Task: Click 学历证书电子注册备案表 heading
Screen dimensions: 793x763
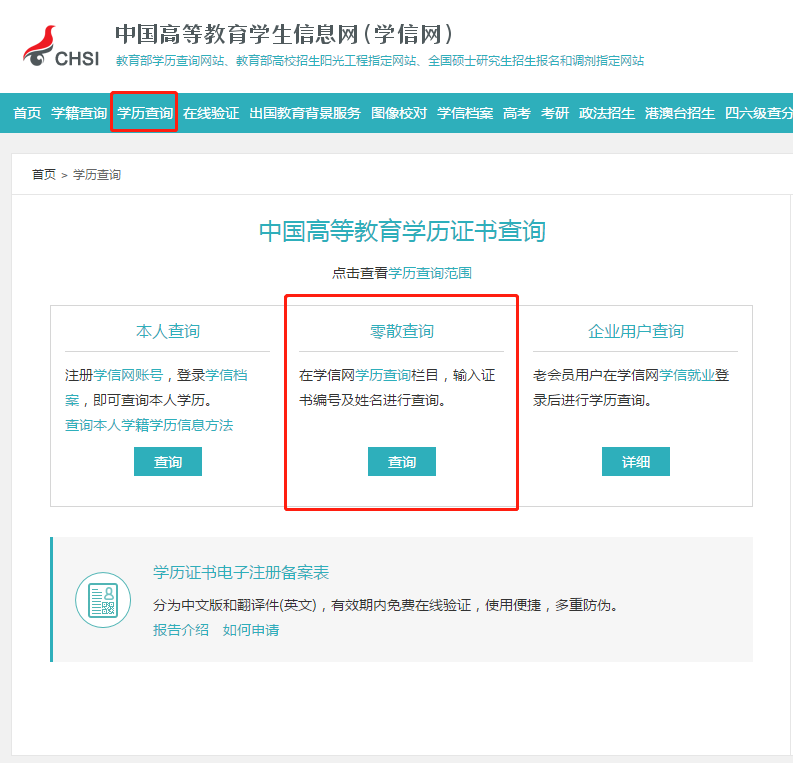Action: tap(241, 572)
